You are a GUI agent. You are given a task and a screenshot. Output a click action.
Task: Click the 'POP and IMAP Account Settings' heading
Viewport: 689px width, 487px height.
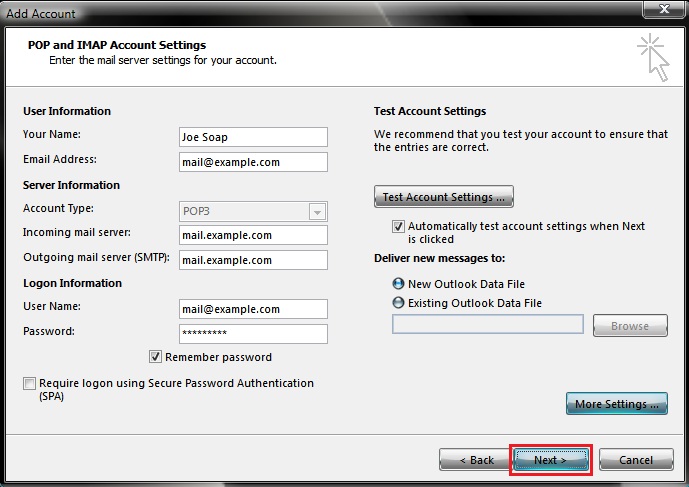[x=117, y=45]
